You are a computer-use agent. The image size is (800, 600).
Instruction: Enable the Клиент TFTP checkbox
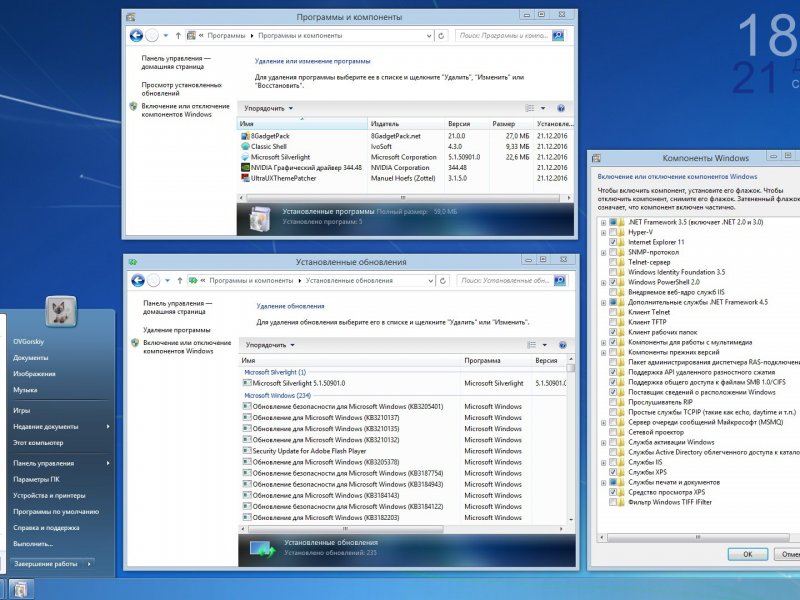pos(613,322)
